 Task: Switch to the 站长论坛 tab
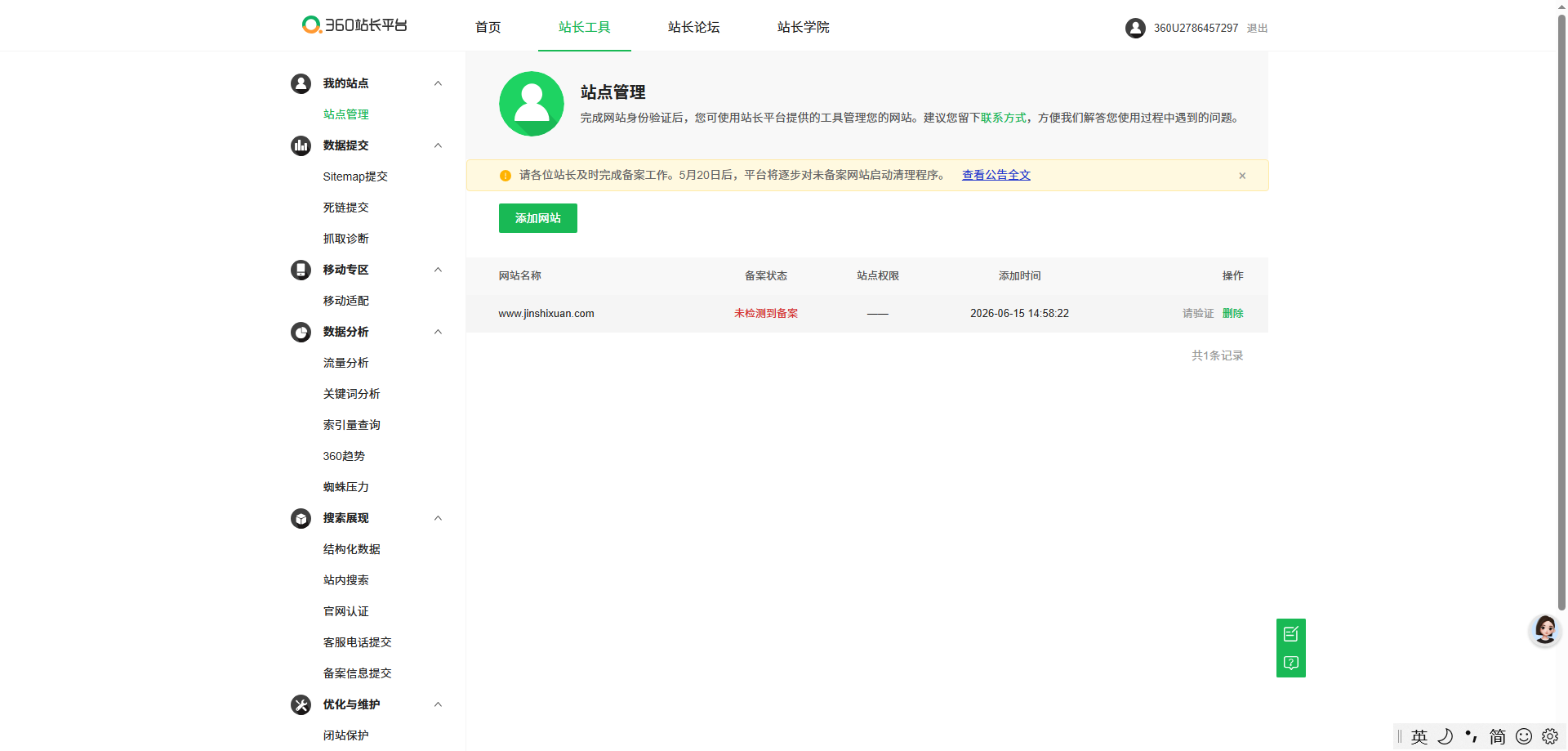coord(693,27)
